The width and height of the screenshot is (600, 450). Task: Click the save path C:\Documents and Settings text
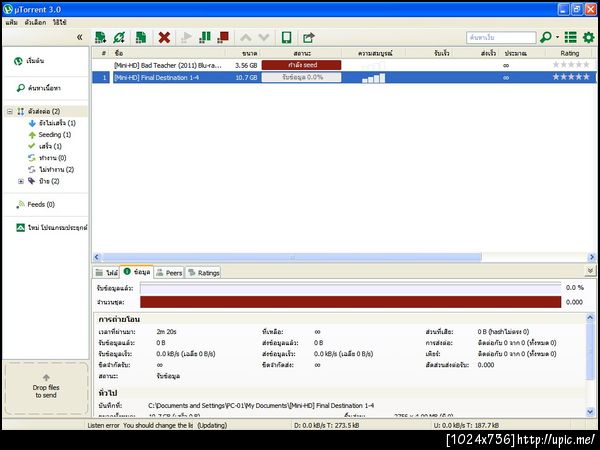click(x=261, y=406)
